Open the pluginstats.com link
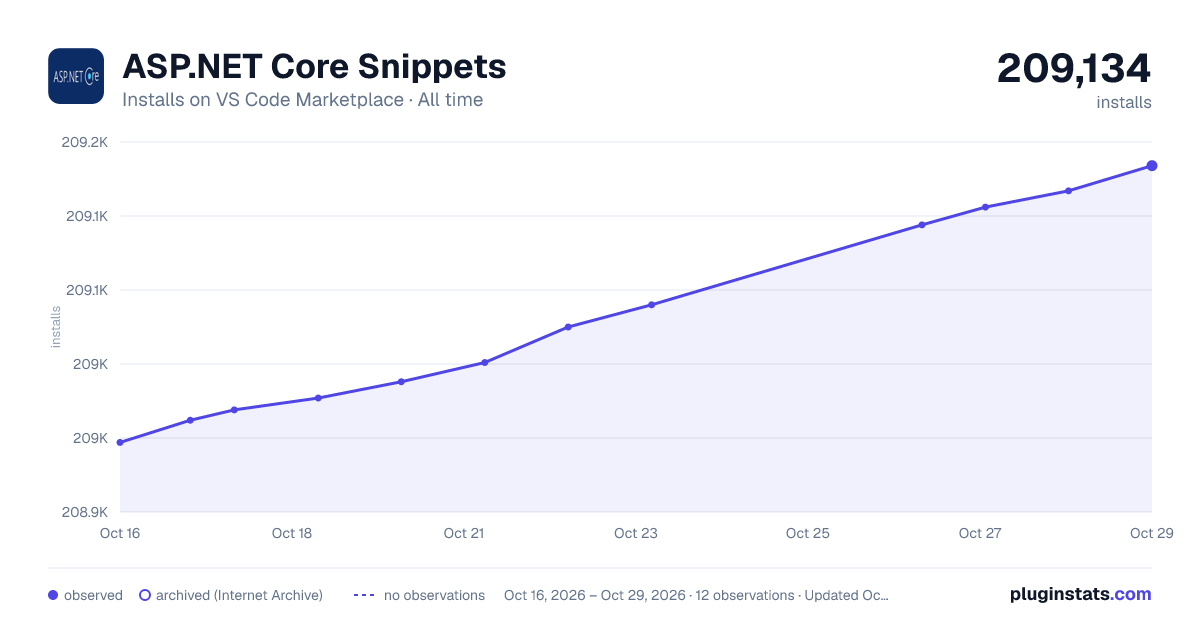Screen dimensions: 1200x630 click(1080, 594)
